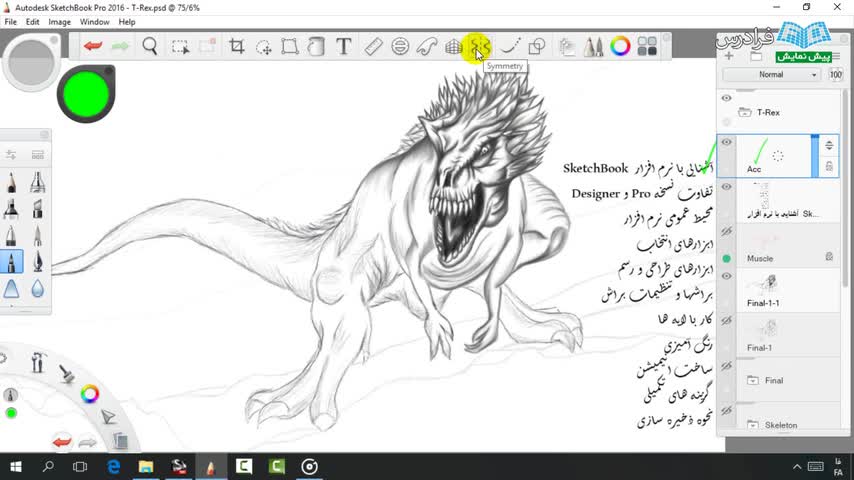Toggle the Symmetry tool
Screen dimensions: 854x480
coord(480,46)
